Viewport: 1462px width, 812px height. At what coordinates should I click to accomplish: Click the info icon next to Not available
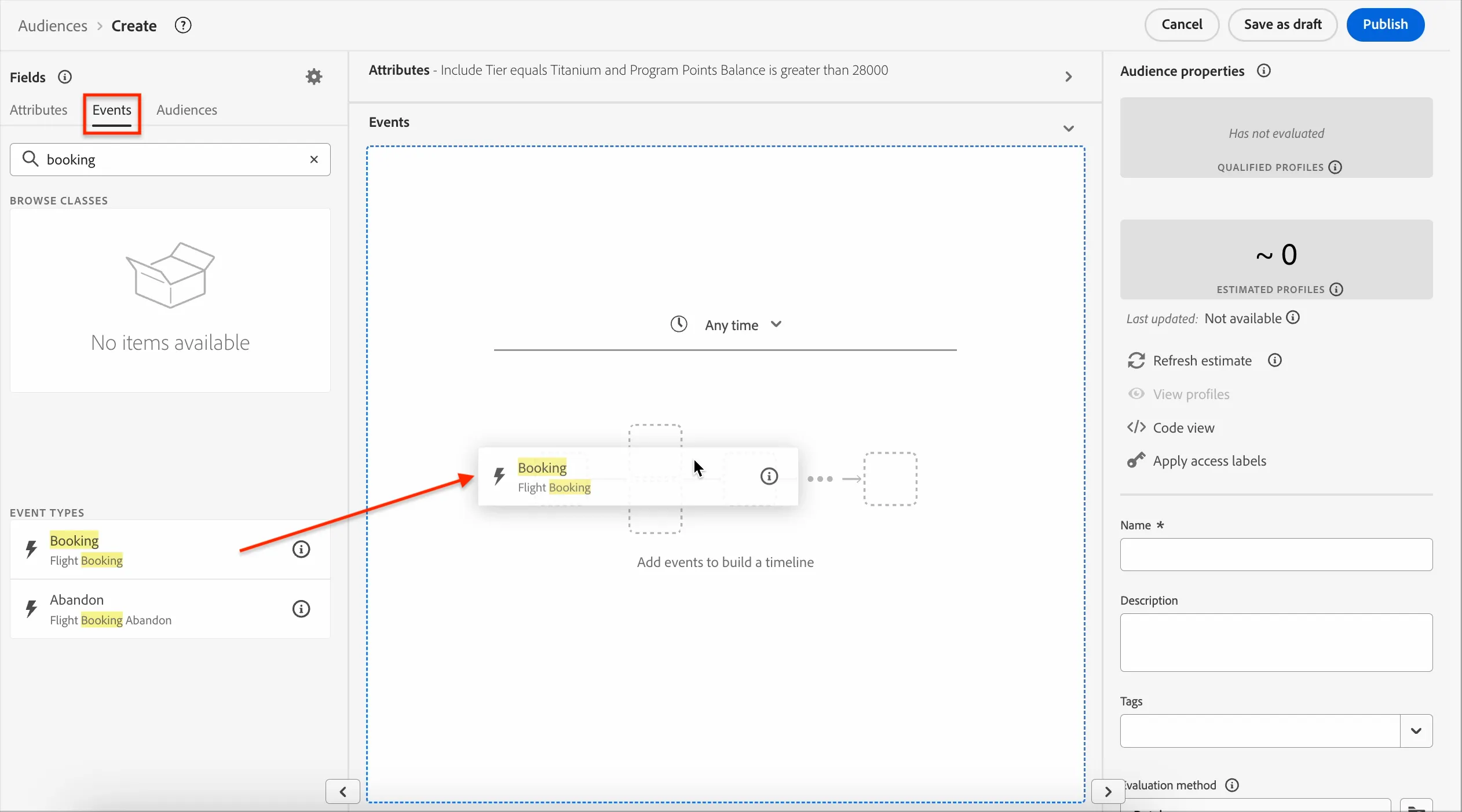click(1293, 317)
